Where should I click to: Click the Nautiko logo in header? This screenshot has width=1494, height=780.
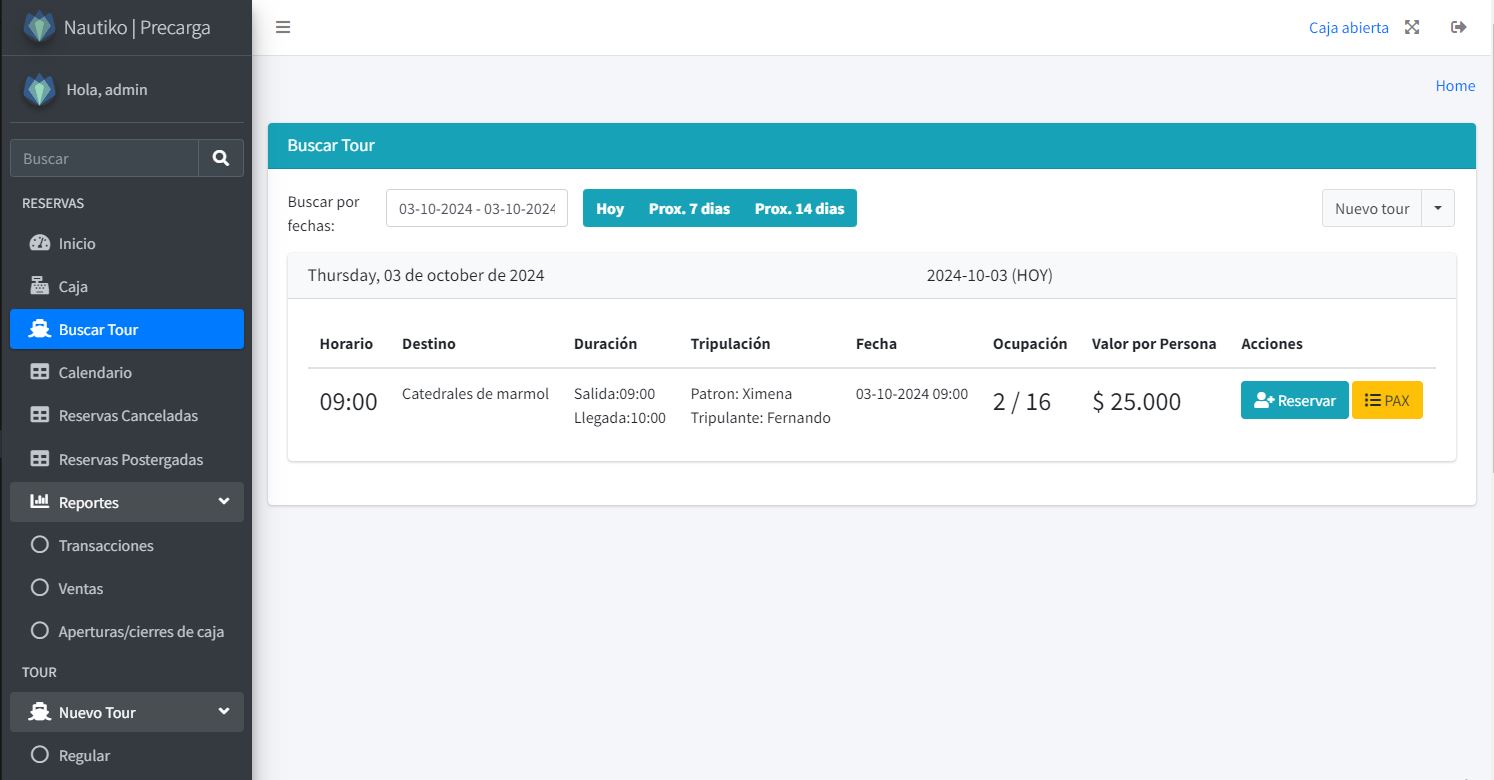pos(40,27)
